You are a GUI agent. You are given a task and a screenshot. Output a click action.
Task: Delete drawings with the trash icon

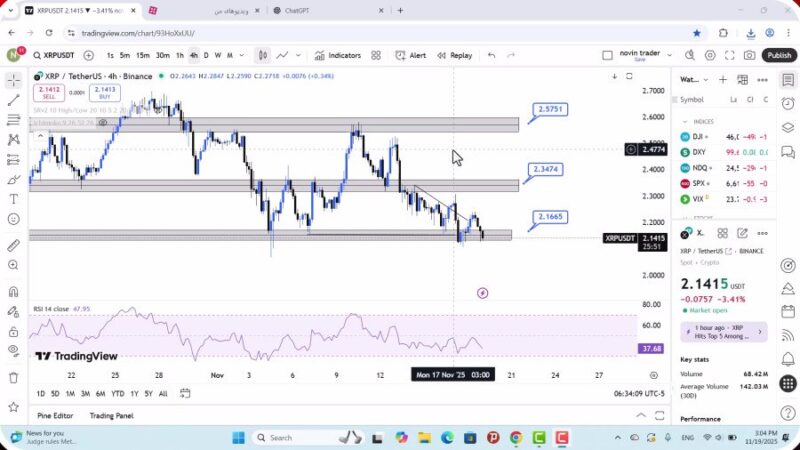(x=13, y=378)
